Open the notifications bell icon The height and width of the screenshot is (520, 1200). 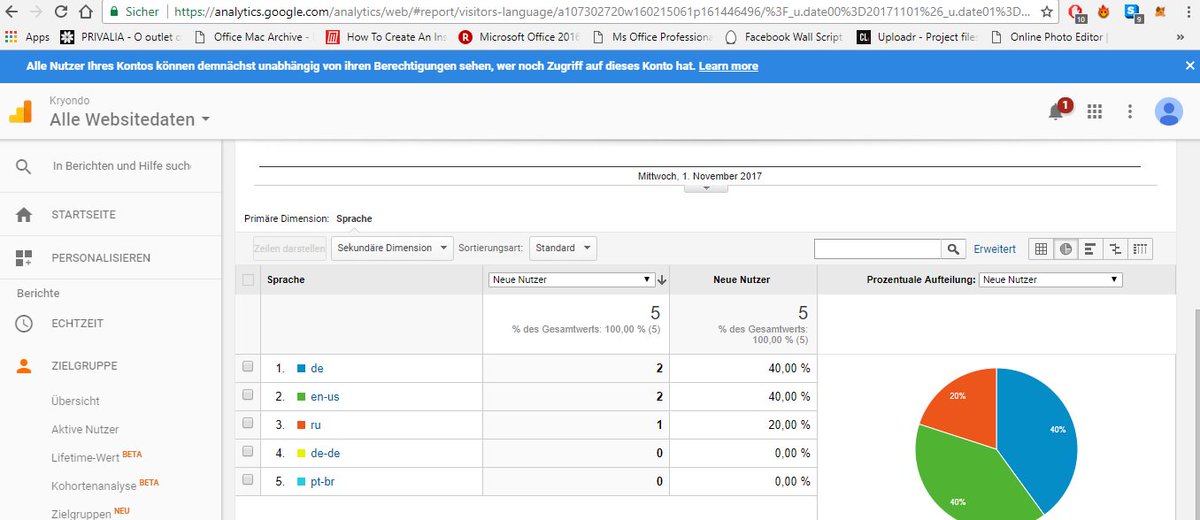(x=1056, y=112)
